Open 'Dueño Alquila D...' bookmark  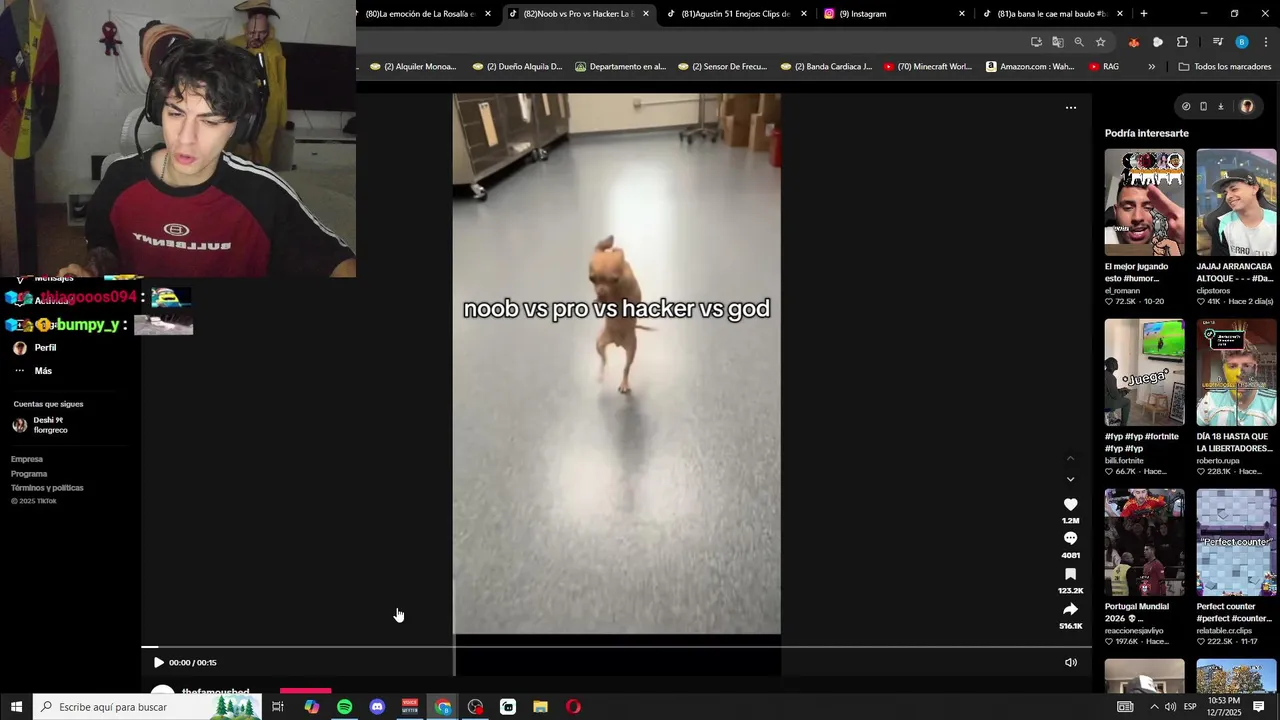point(517,67)
